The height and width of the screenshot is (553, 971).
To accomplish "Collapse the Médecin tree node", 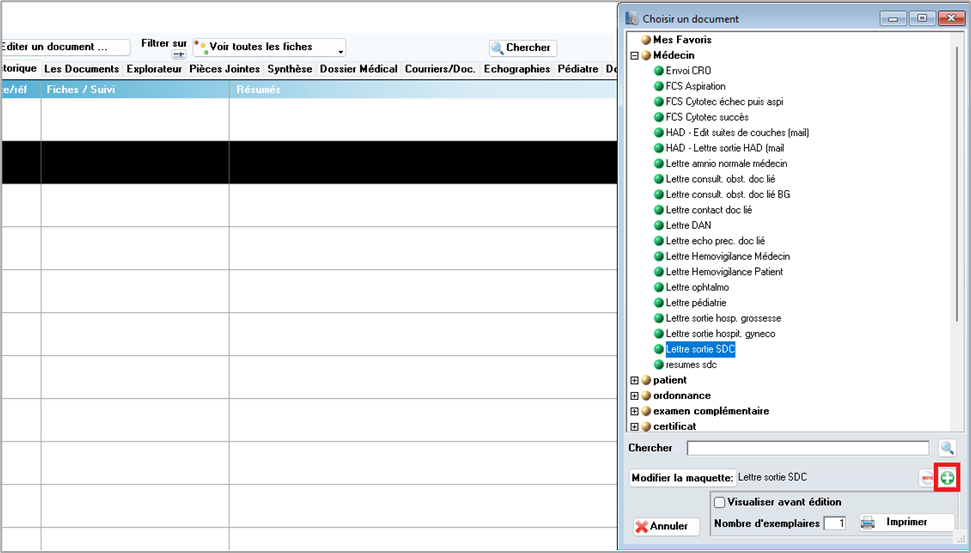I will [x=634, y=55].
